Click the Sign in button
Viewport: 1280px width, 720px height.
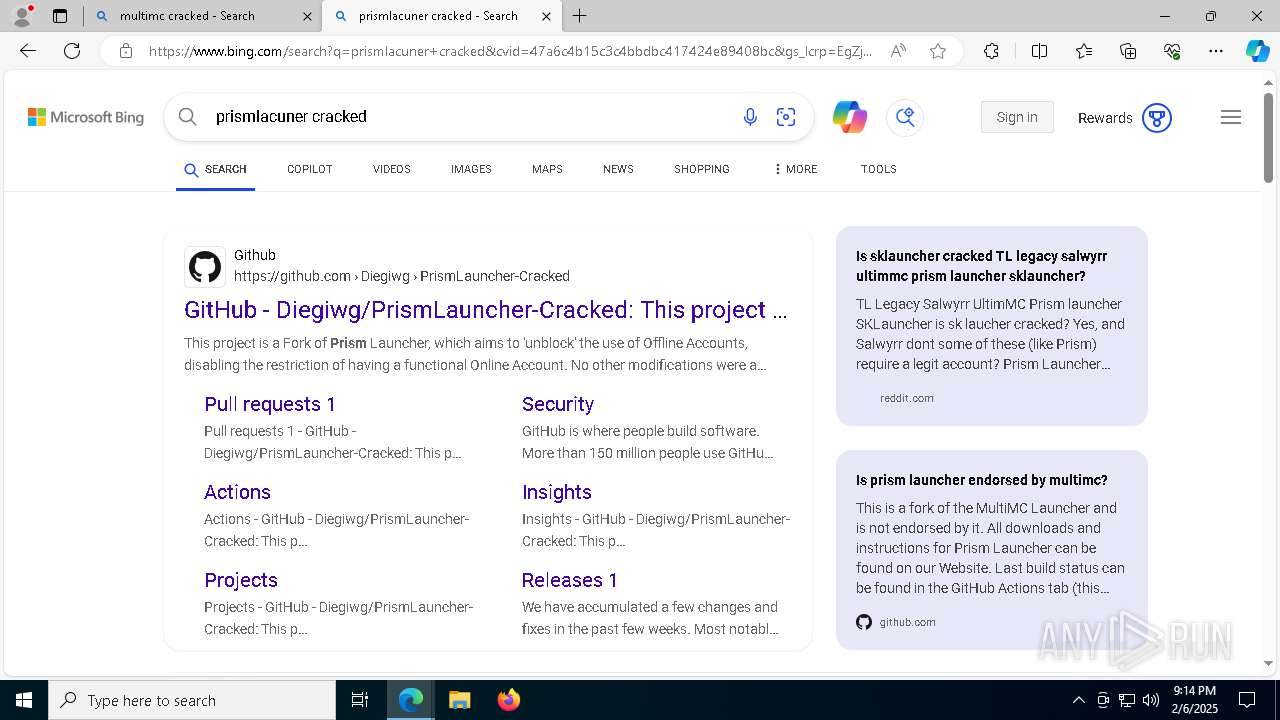pos(1017,117)
